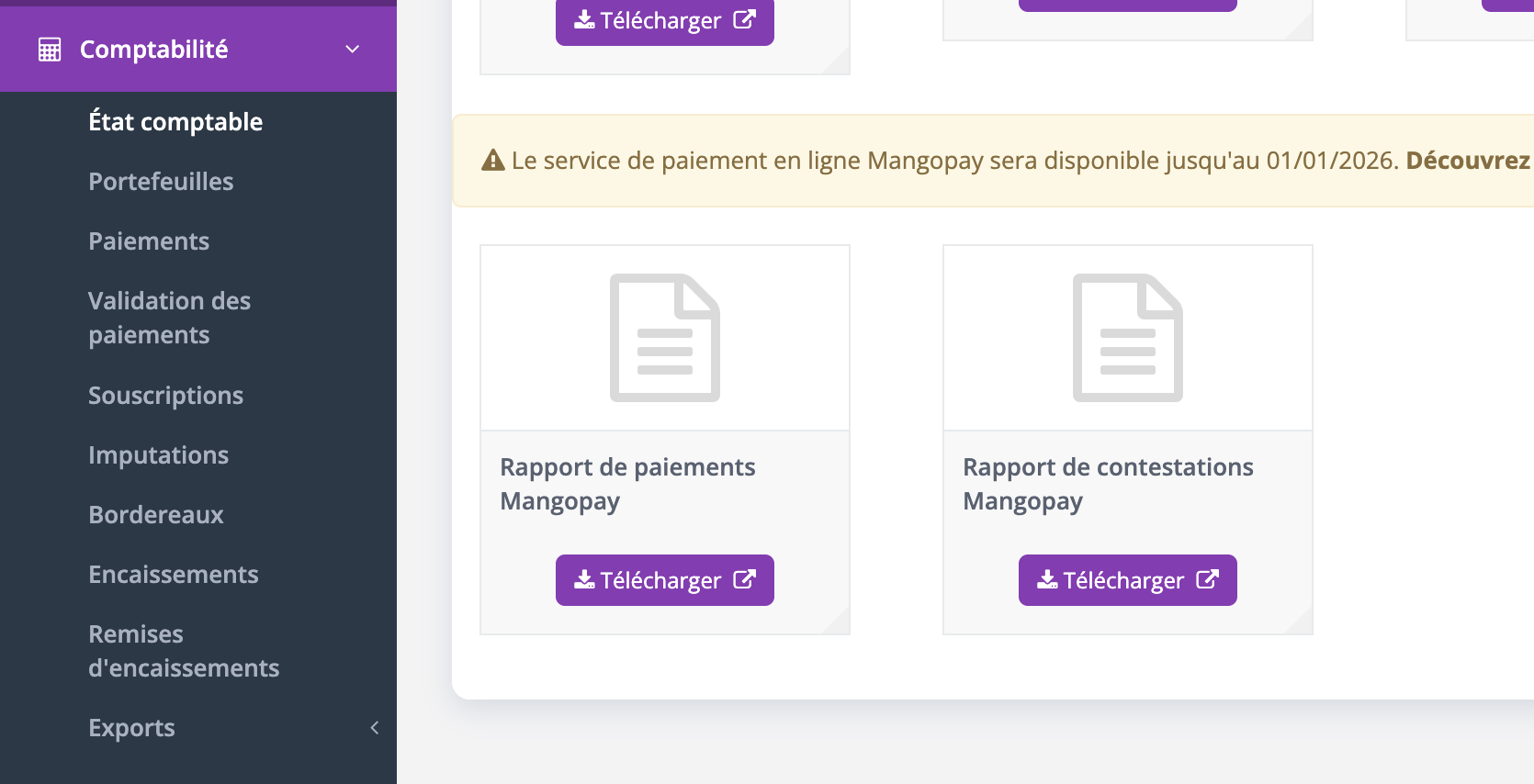The height and width of the screenshot is (784, 1534).
Task: Download Rapport de paiements Mangopay
Action: 664,580
